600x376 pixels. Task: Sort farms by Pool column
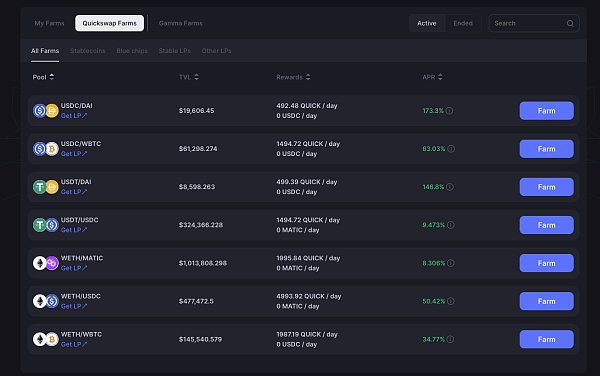(43, 77)
